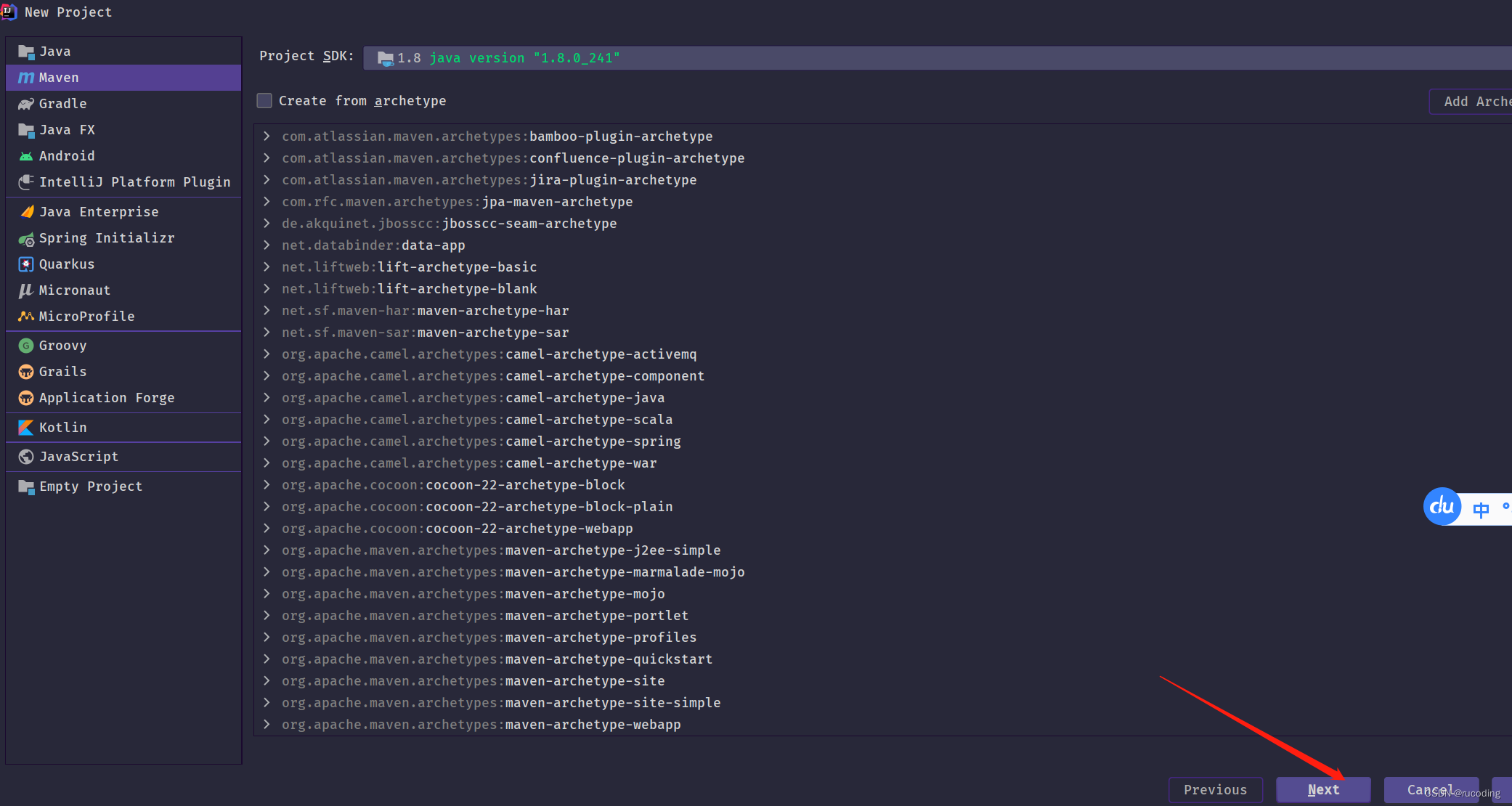Expand the jpa-maven-archetype node
Image resolution: width=1512 pixels, height=806 pixels.
[267, 202]
